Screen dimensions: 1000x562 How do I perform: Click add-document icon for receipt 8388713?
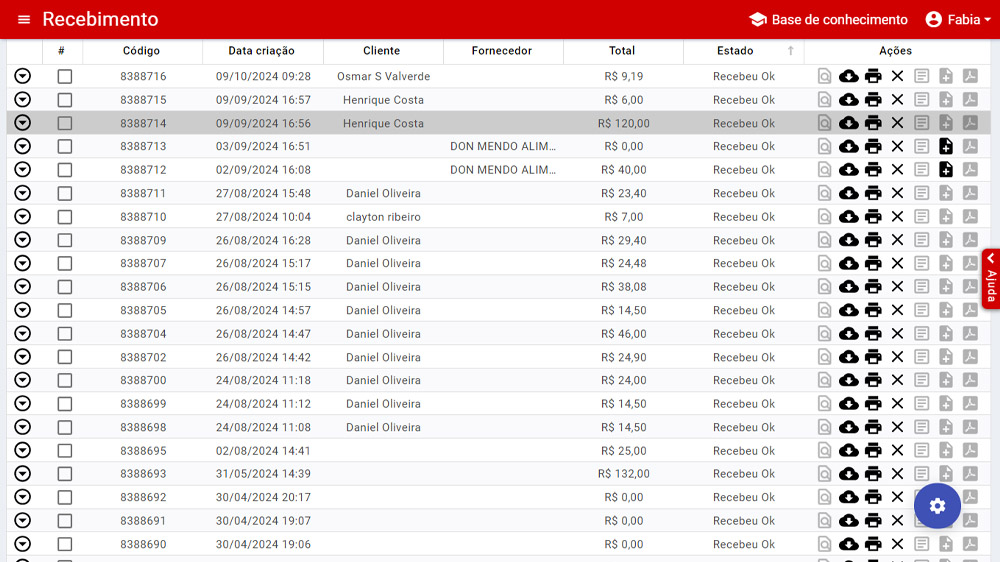(946, 147)
